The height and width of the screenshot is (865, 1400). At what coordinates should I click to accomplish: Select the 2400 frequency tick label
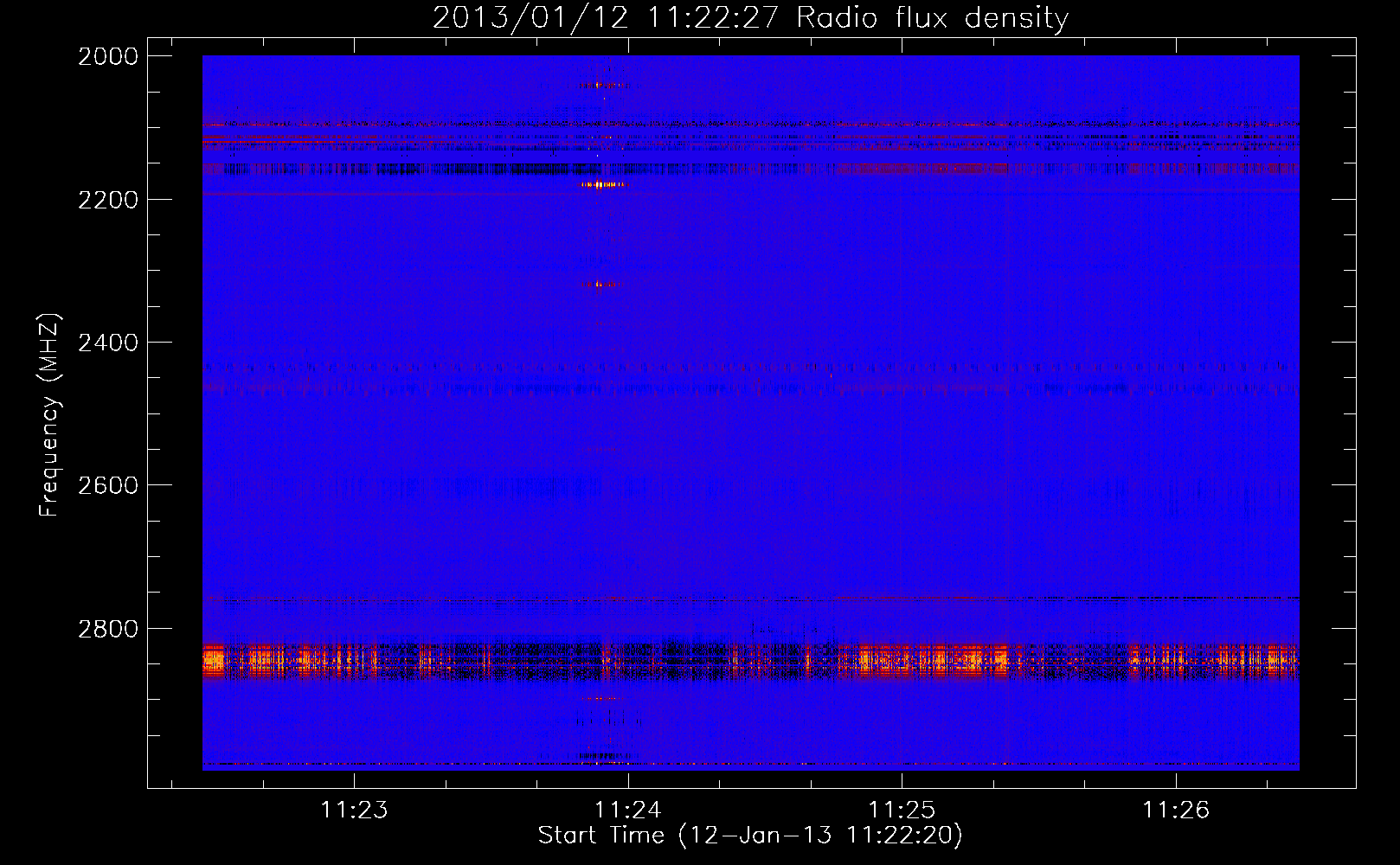point(108,343)
